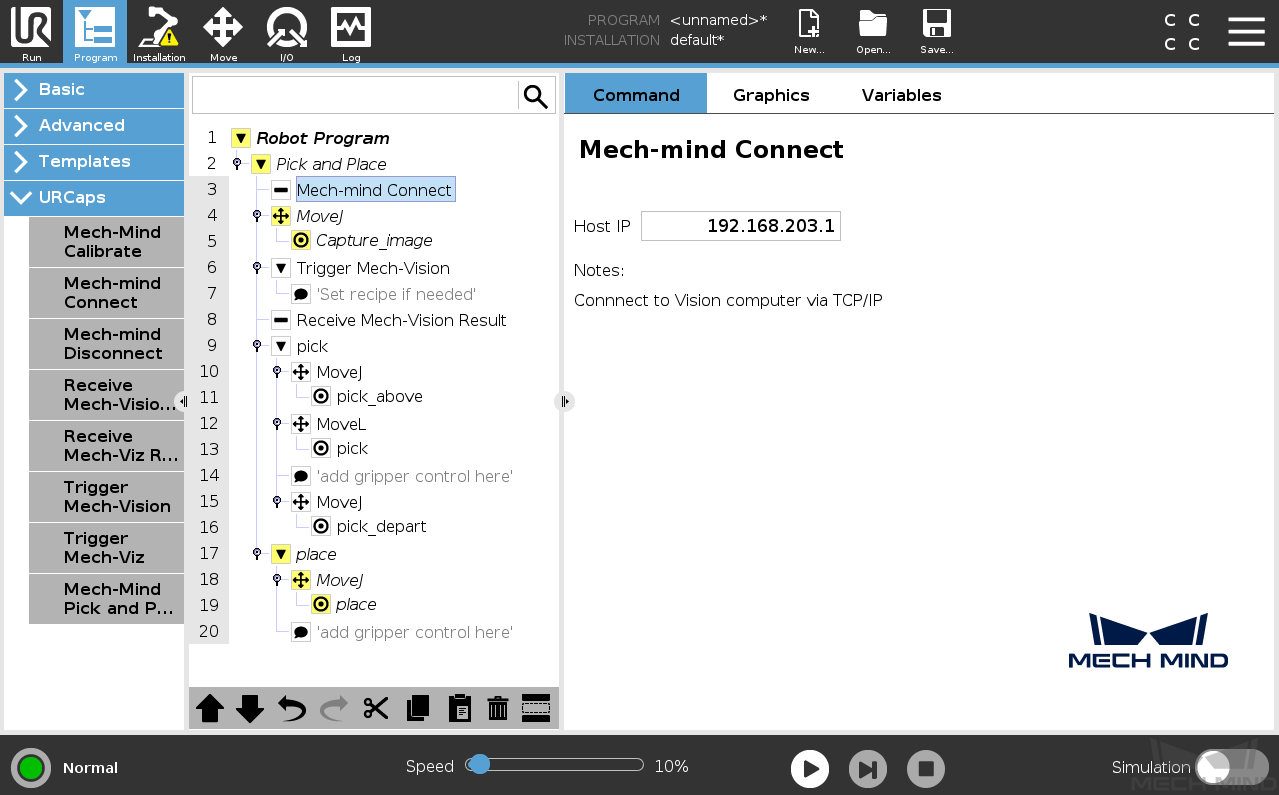Move selected node up with arrow
The image size is (1279, 795).
(x=210, y=708)
